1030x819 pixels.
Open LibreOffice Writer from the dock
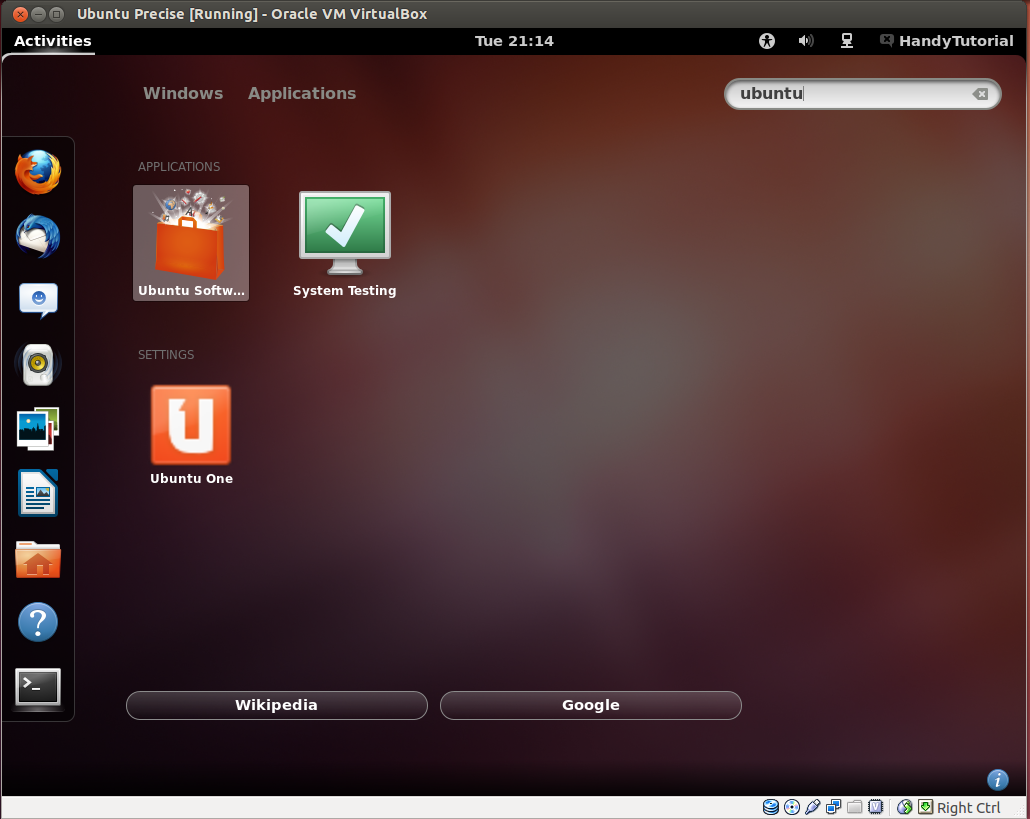(x=38, y=493)
